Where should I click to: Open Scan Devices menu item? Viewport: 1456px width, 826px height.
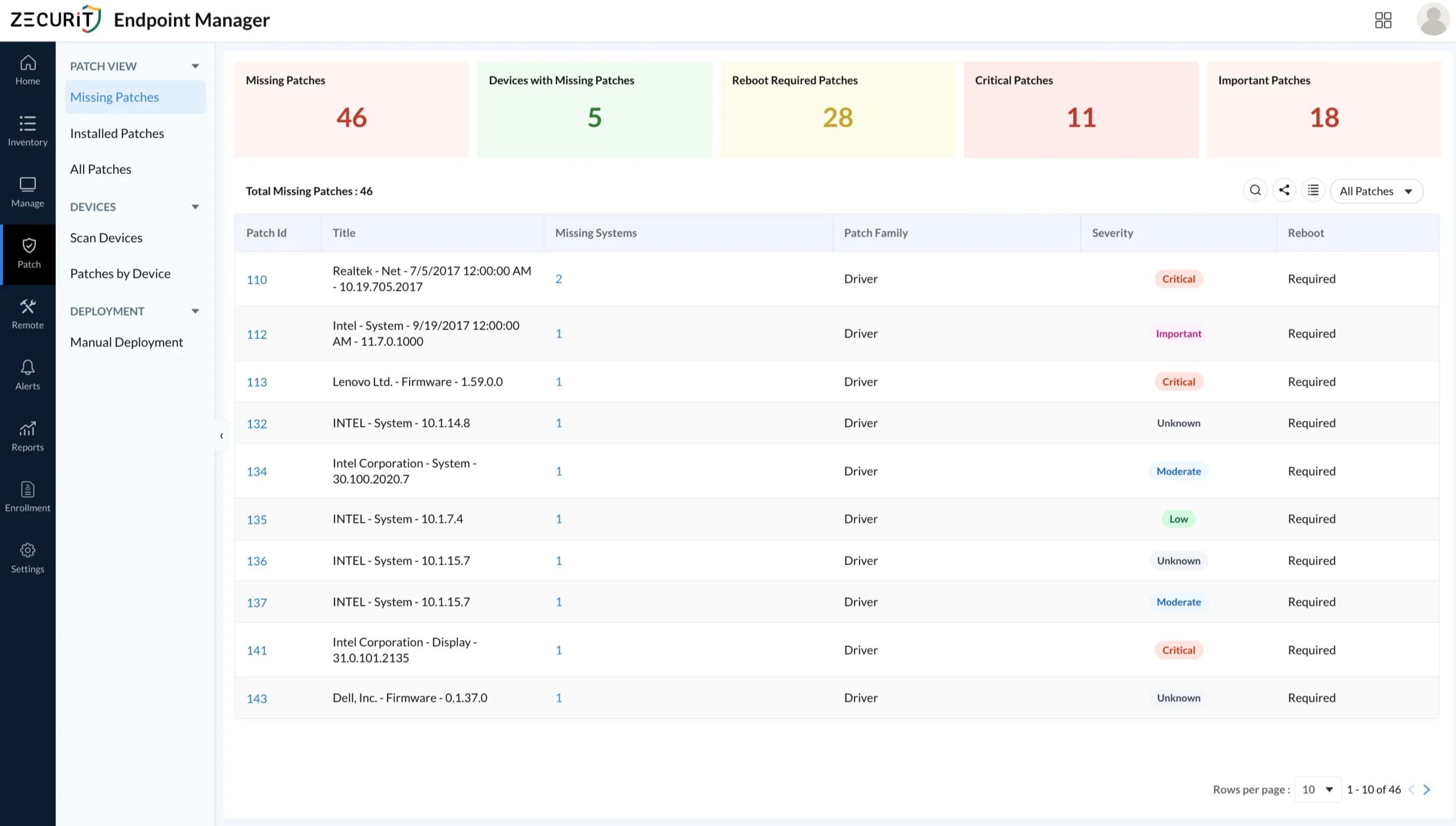pyautogui.click(x=106, y=238)
